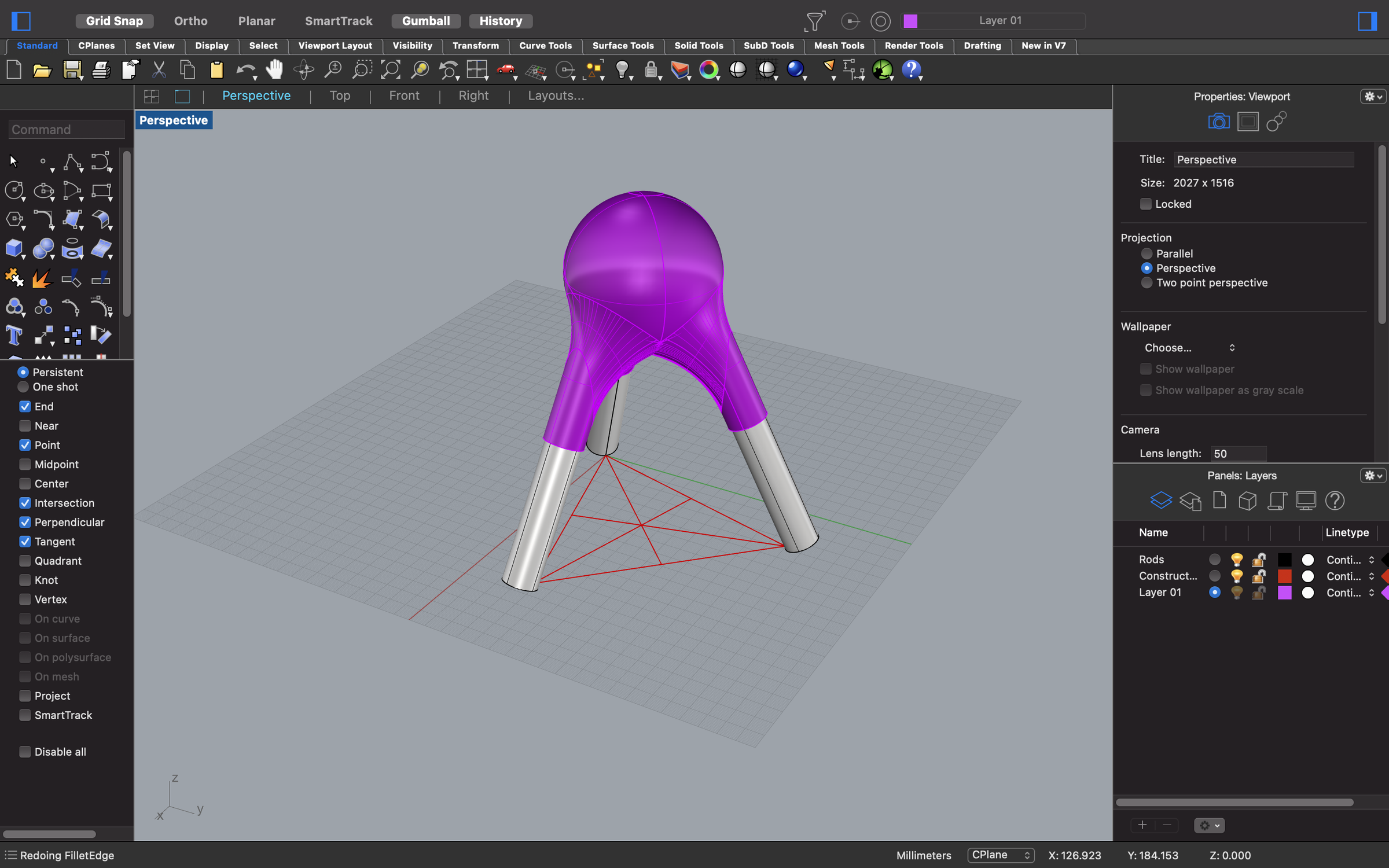
Task: Open the Solid Tools tab
Action: (x=698, y=46)
